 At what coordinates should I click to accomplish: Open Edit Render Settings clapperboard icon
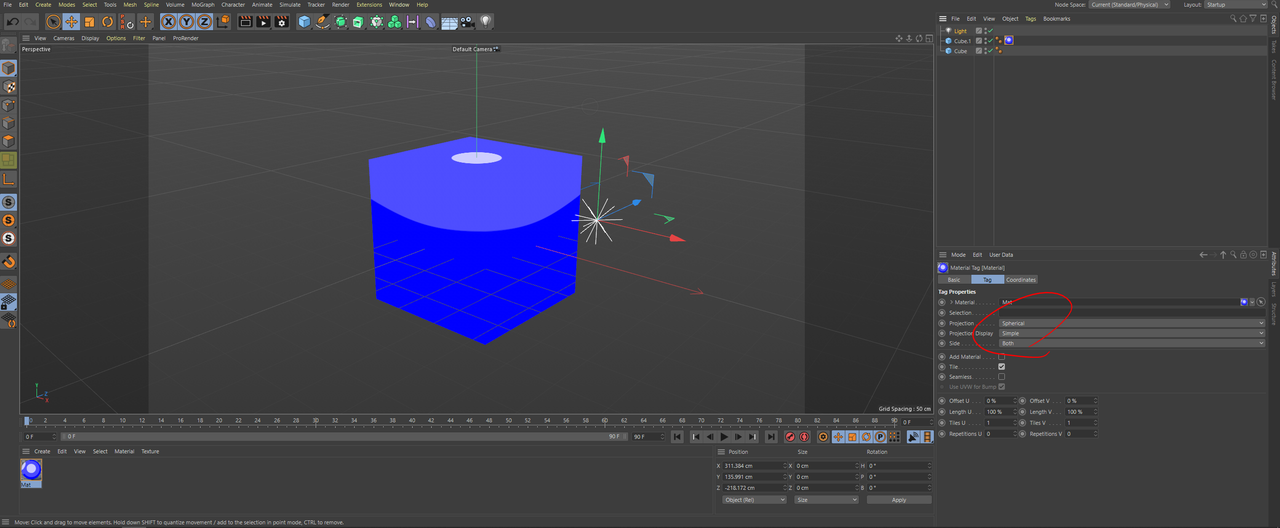281,21
